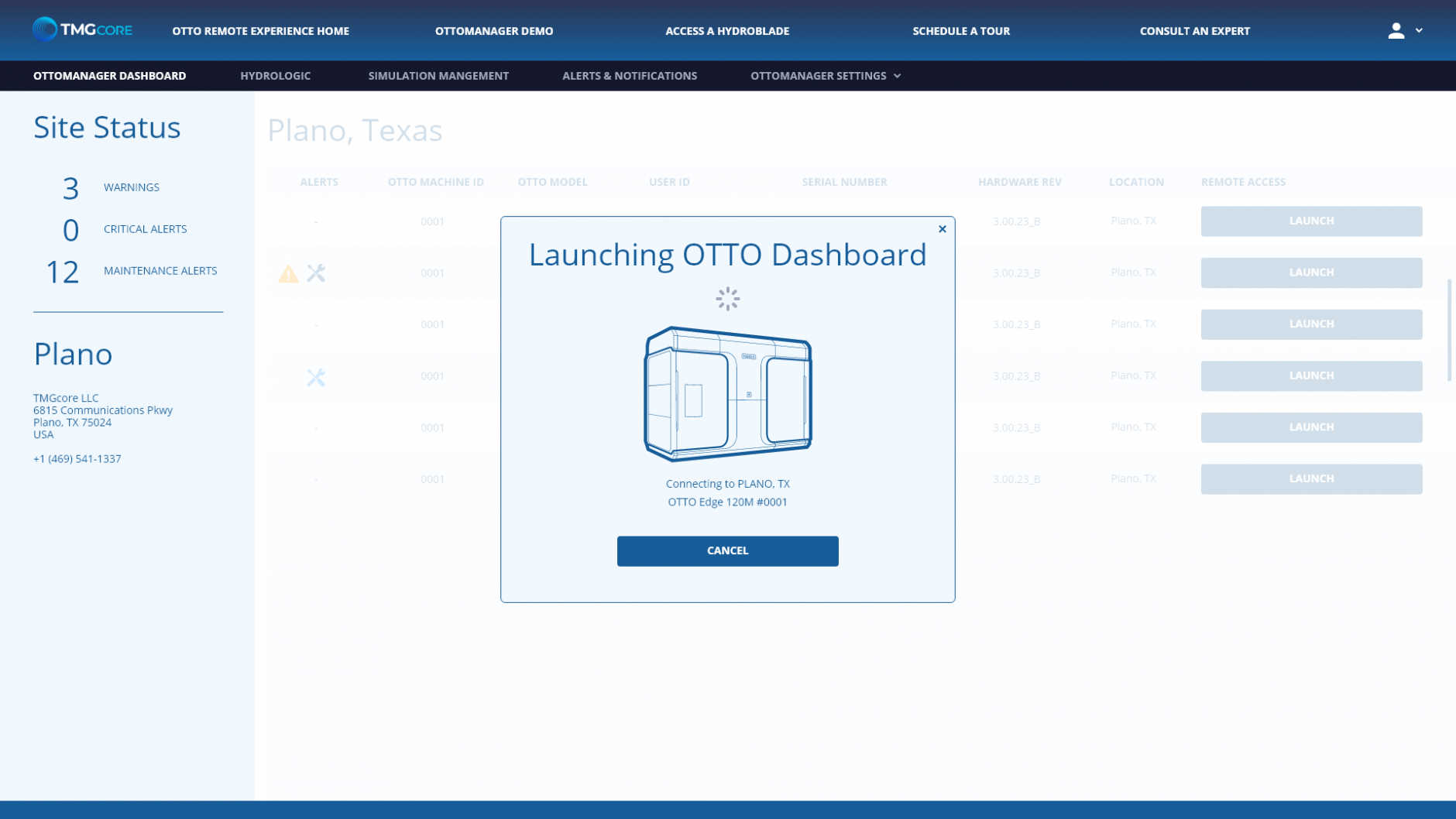The height and width of the screenshot is (819, 1456).
Task: Click the phone number +1 (469) 541-1337
Action: coord(77,459)
